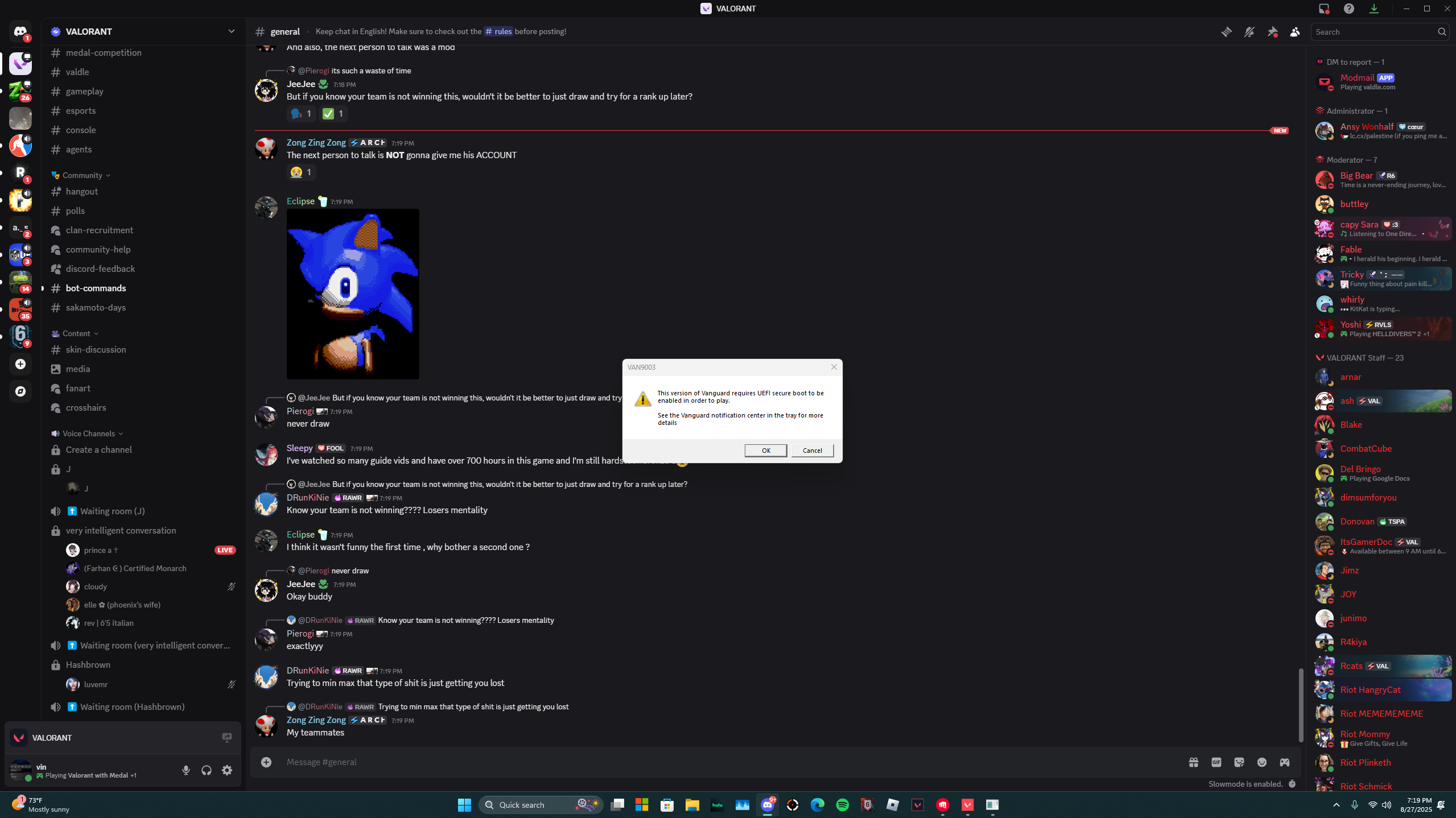Open the apps game controller icon
The image size is (1456, 818).
tap(1284, 762)
